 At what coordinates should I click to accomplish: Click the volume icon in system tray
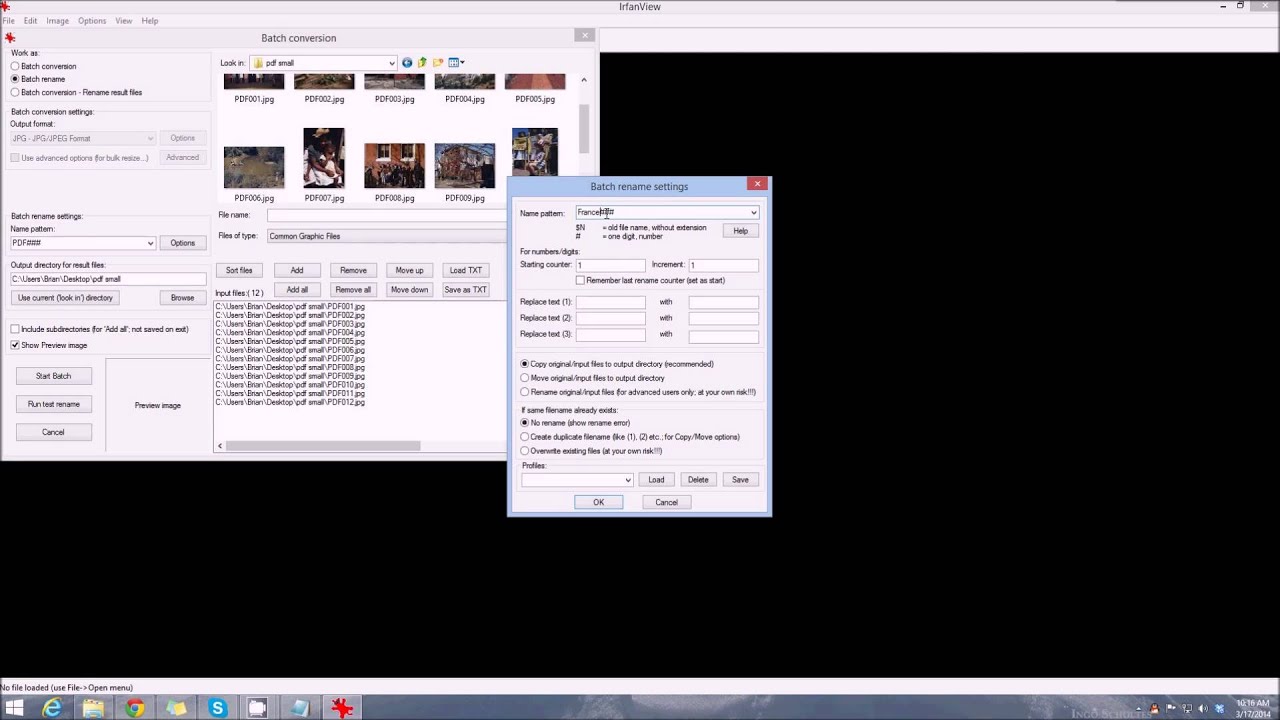coord(1204,708)
